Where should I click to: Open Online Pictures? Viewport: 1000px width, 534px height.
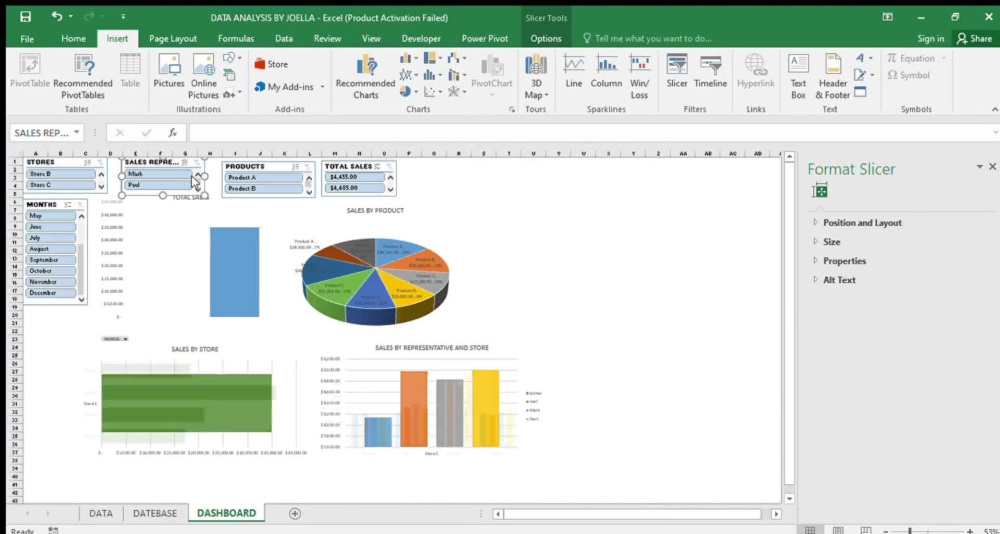[x=203, y=77]
